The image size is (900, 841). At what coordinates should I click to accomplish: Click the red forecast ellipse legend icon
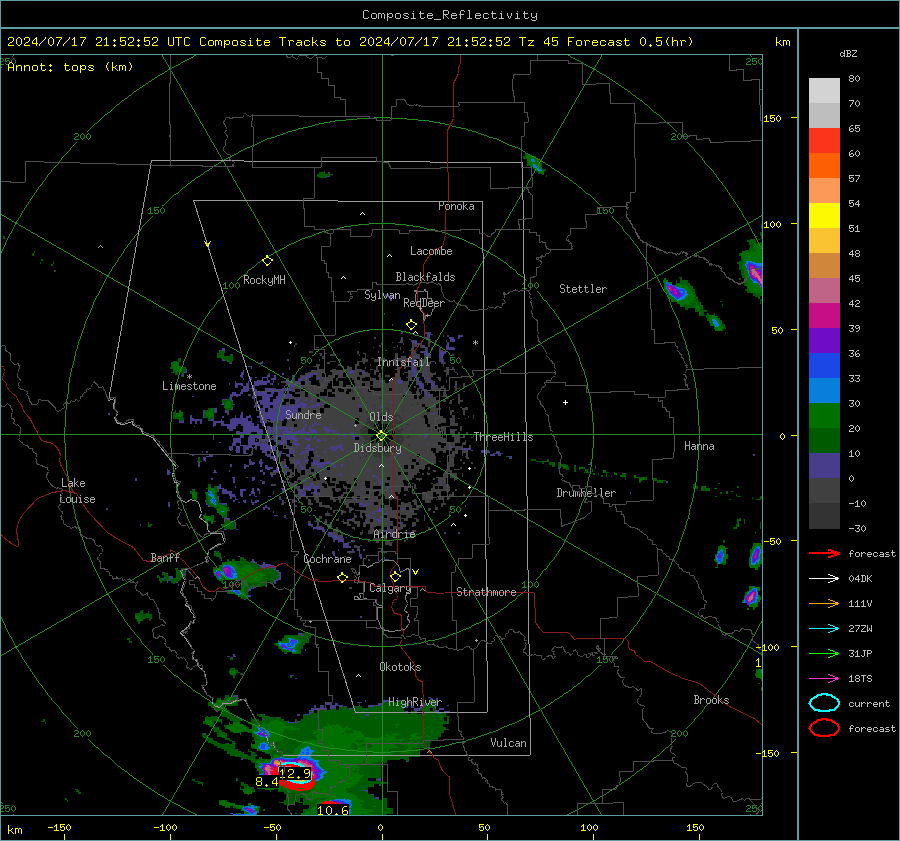(x=824, y=728)
